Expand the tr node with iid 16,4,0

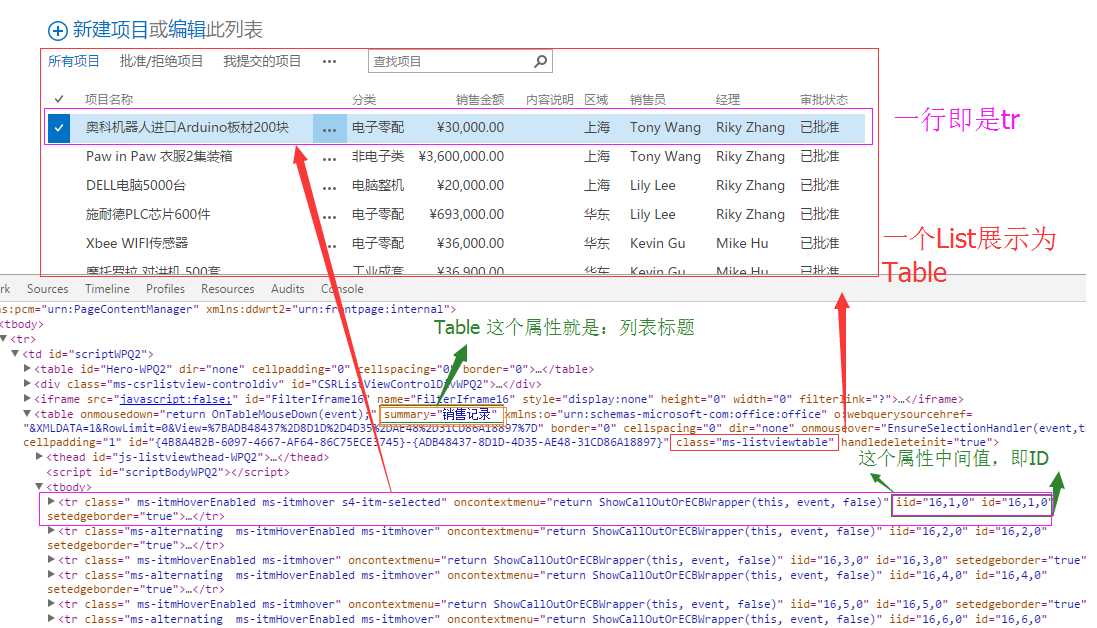(x=51, y=575)
